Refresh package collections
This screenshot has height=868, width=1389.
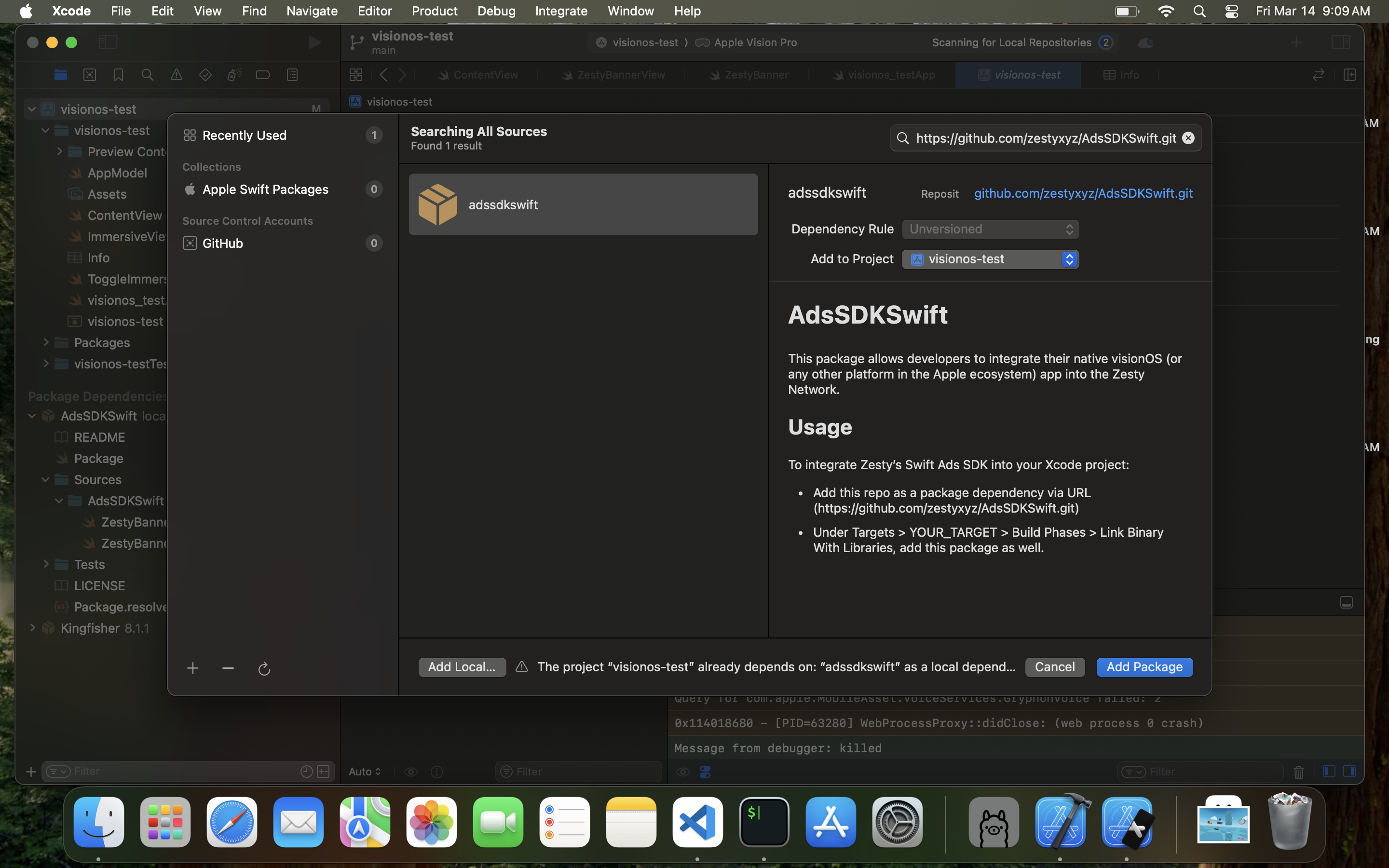click(x=264, y=669)
